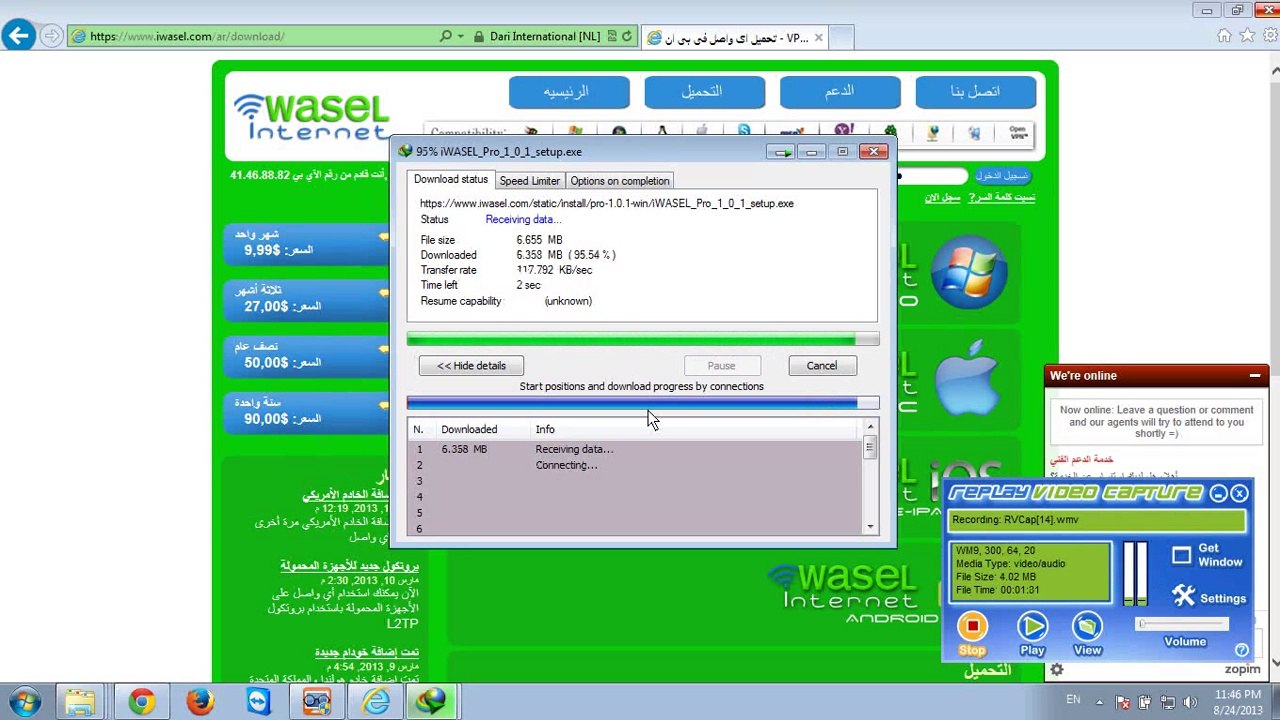The height and width of the screenshot is (720, 1280).
Task: Select the 90,00$ one year plan
Action: [x=308, y=411]
